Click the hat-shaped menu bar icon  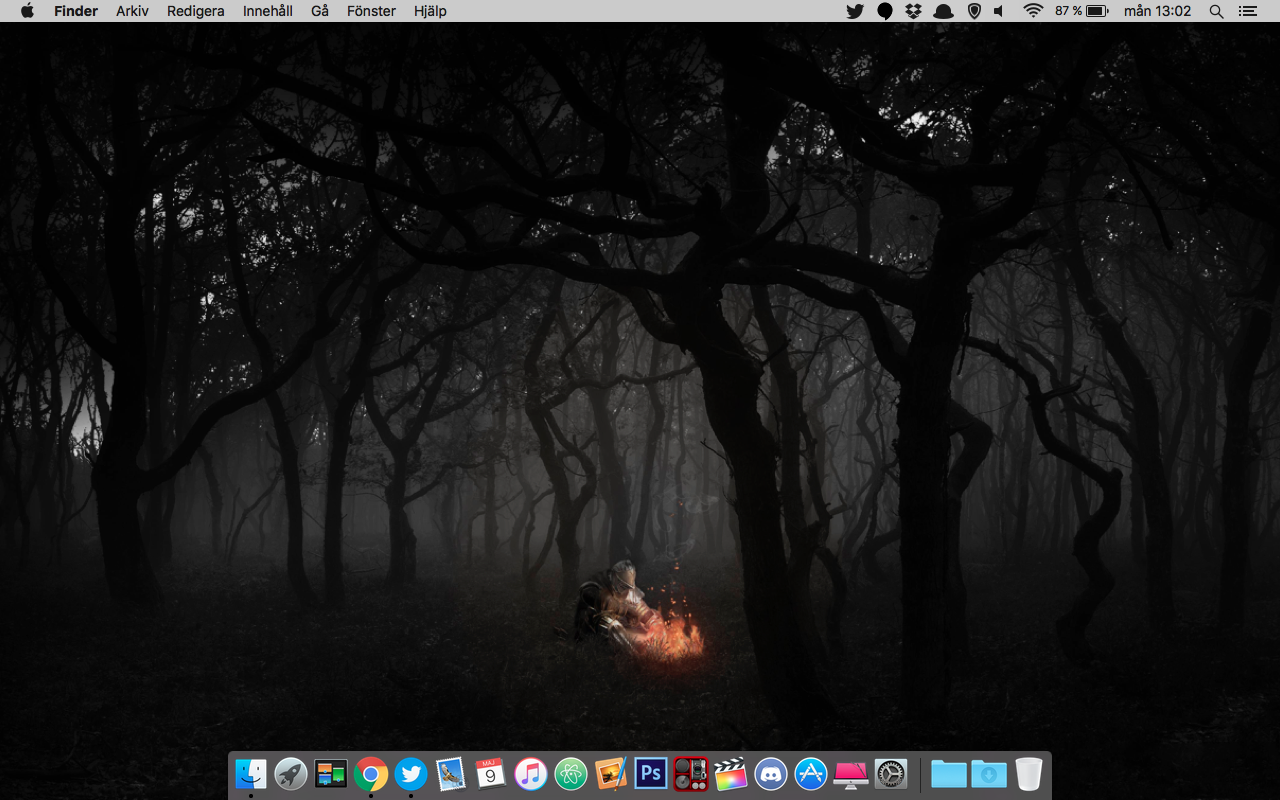(x=943, y=11)
